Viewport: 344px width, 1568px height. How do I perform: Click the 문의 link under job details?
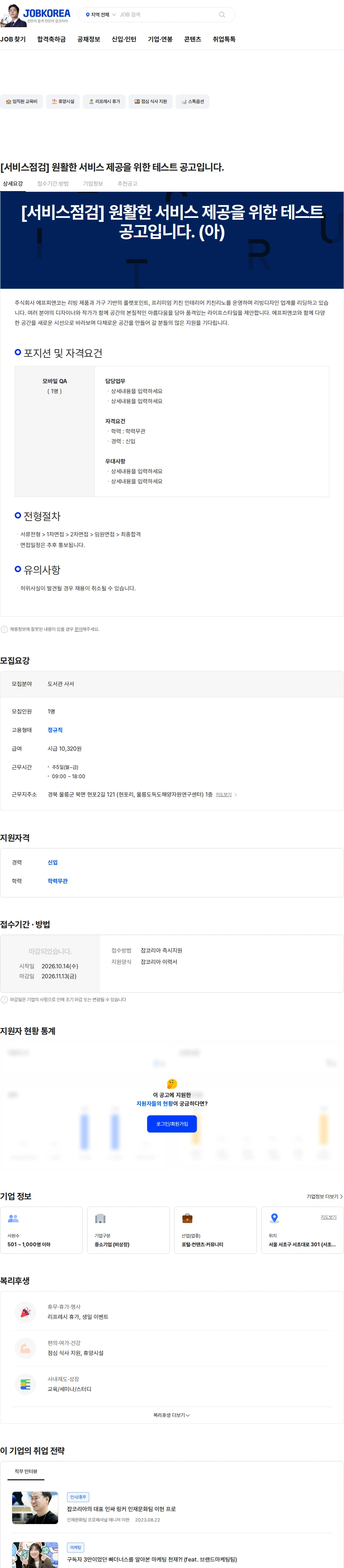[78, 629]
